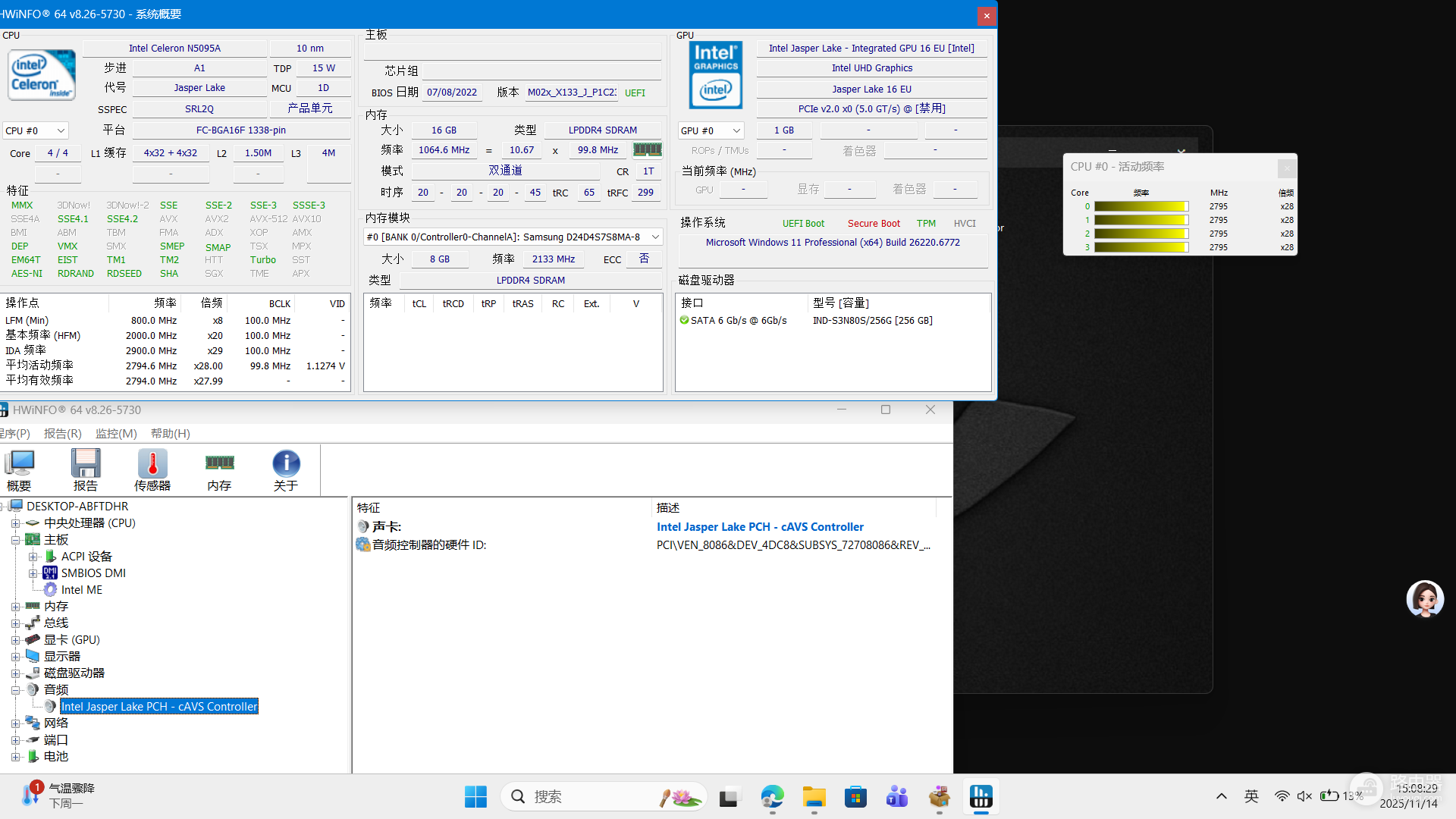
Task: Click the 内存 memory toolbar icon
Action: pos(219,470)
